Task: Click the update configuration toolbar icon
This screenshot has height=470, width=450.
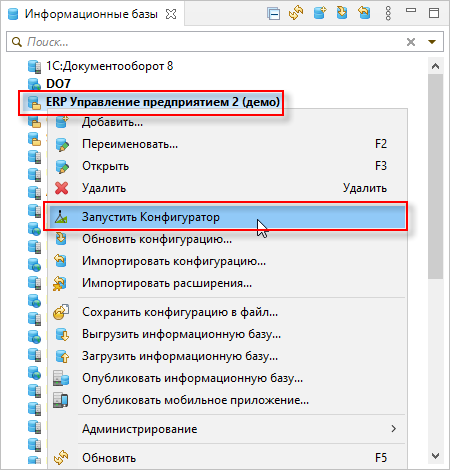Action: coord(342,13)
